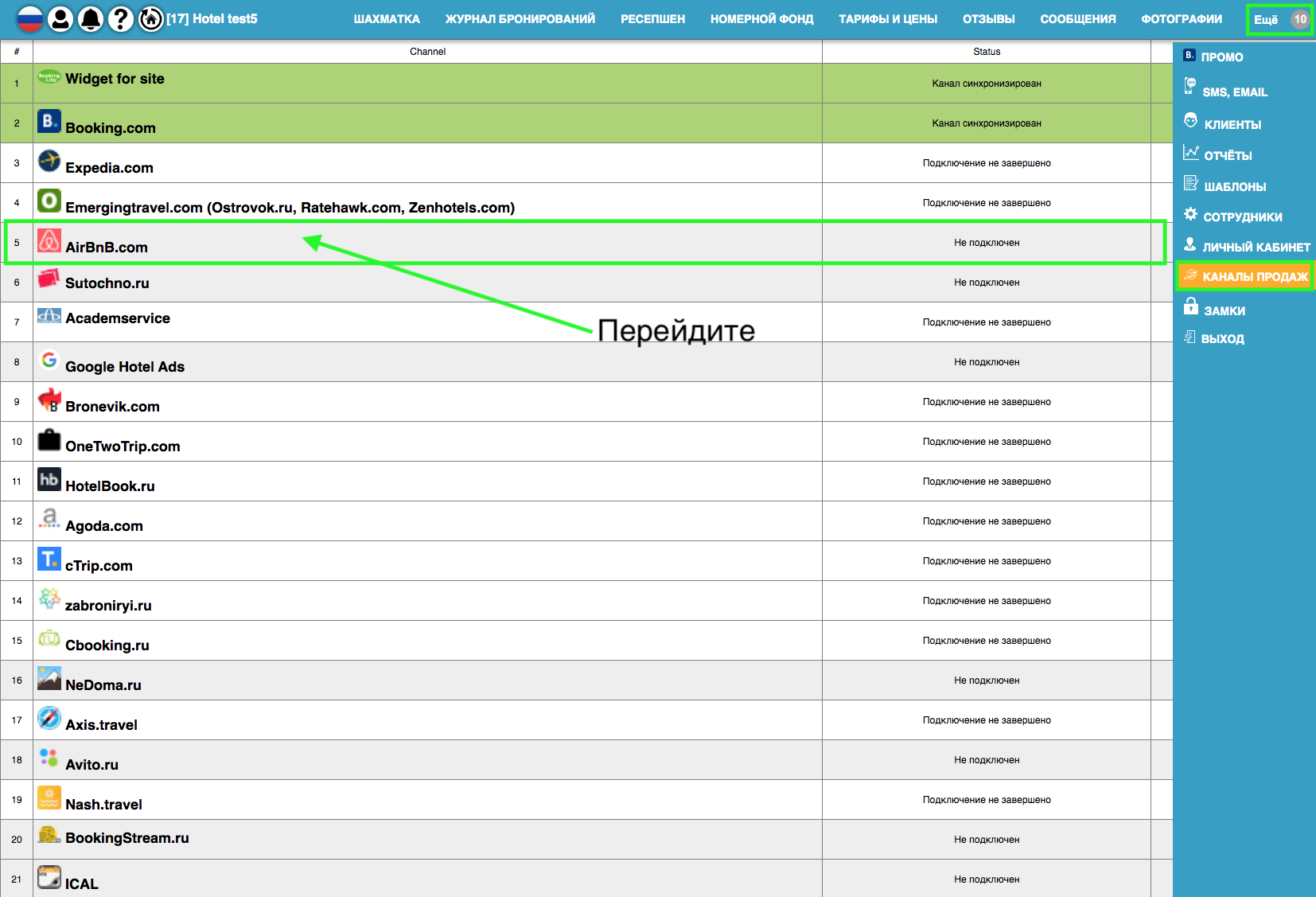Image resolution: width=1316 pixels, height=897 pixels.
Task: Expand the Ещё more menu
Action: coord(1267,20)
